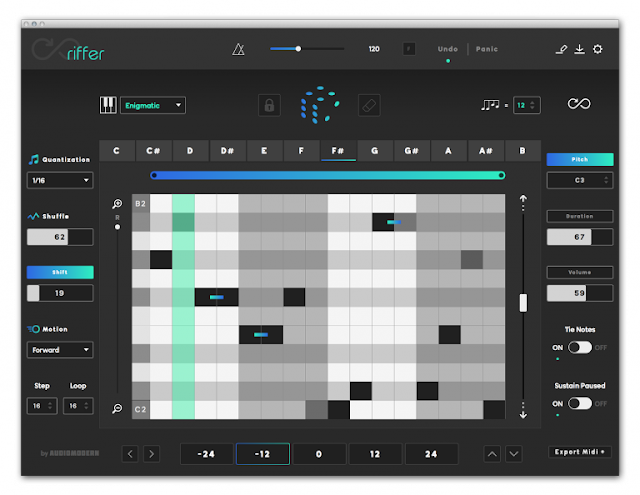
Task: Toggle the metronome icon
Action: tap(238, 49)
